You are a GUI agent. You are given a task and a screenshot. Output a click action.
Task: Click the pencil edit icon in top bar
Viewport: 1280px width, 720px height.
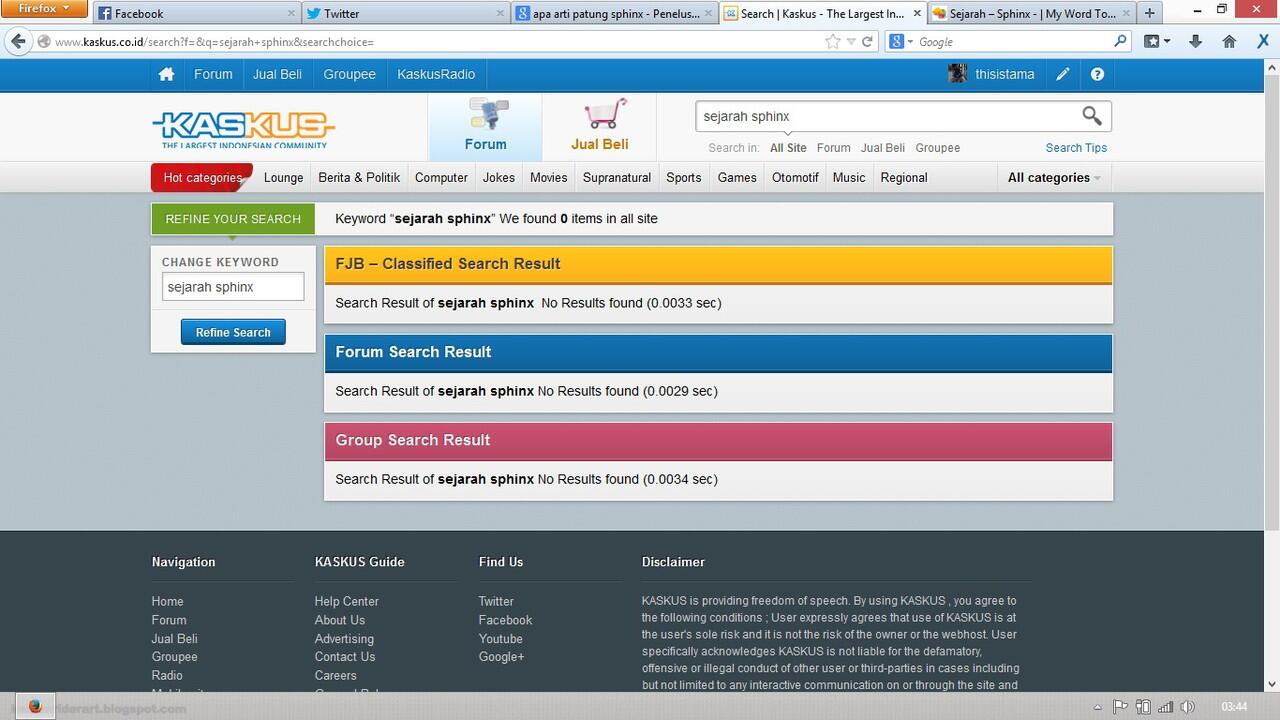pyautogui.click(x=1063, y=74)
